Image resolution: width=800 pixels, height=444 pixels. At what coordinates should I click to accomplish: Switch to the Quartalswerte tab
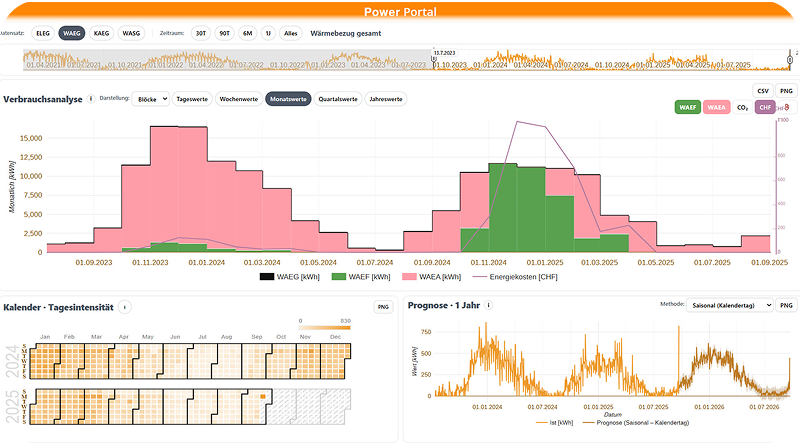pyautogui.click(x=338, y=99)
